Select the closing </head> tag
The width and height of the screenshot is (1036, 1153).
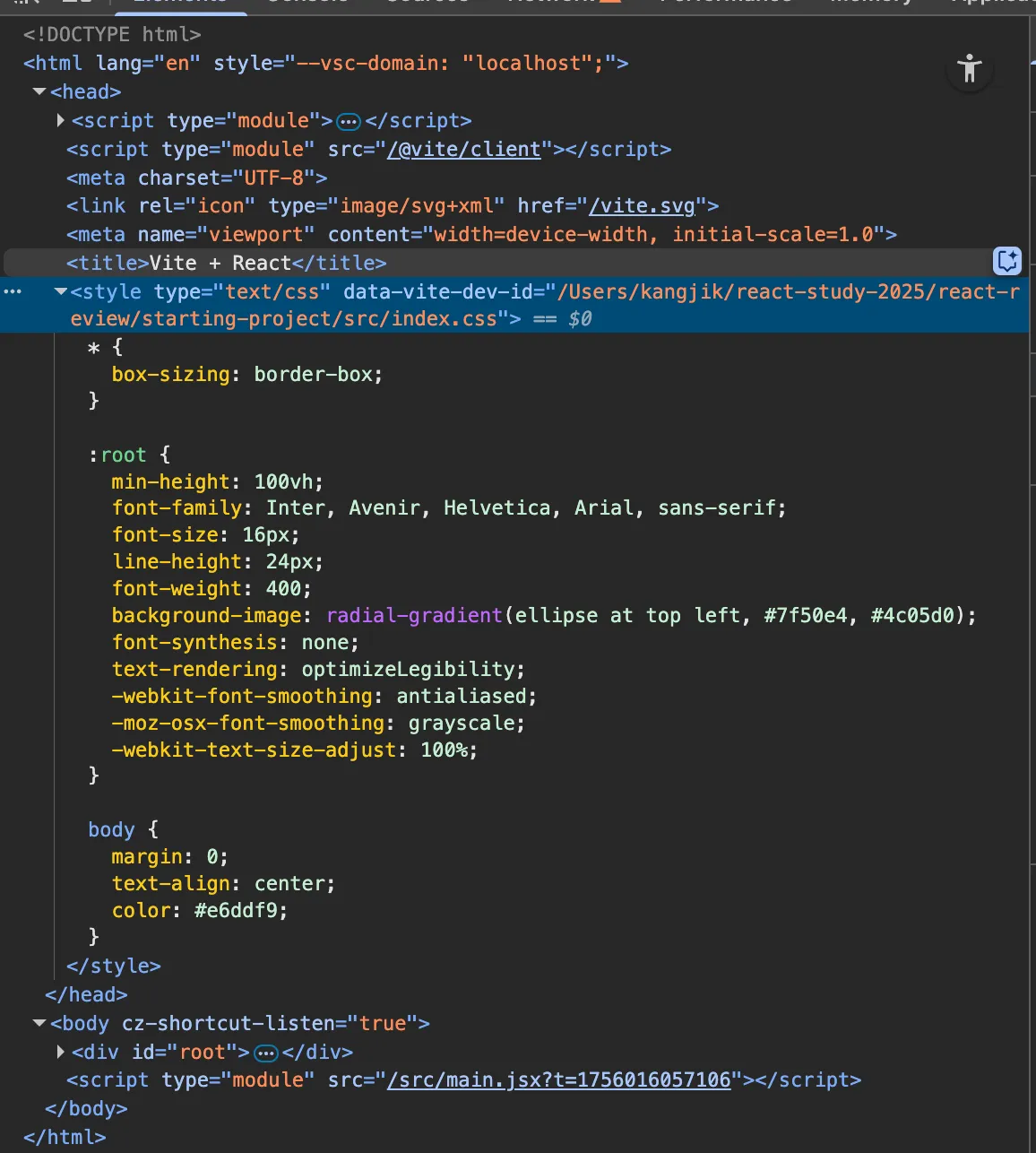tap(87, 994)
